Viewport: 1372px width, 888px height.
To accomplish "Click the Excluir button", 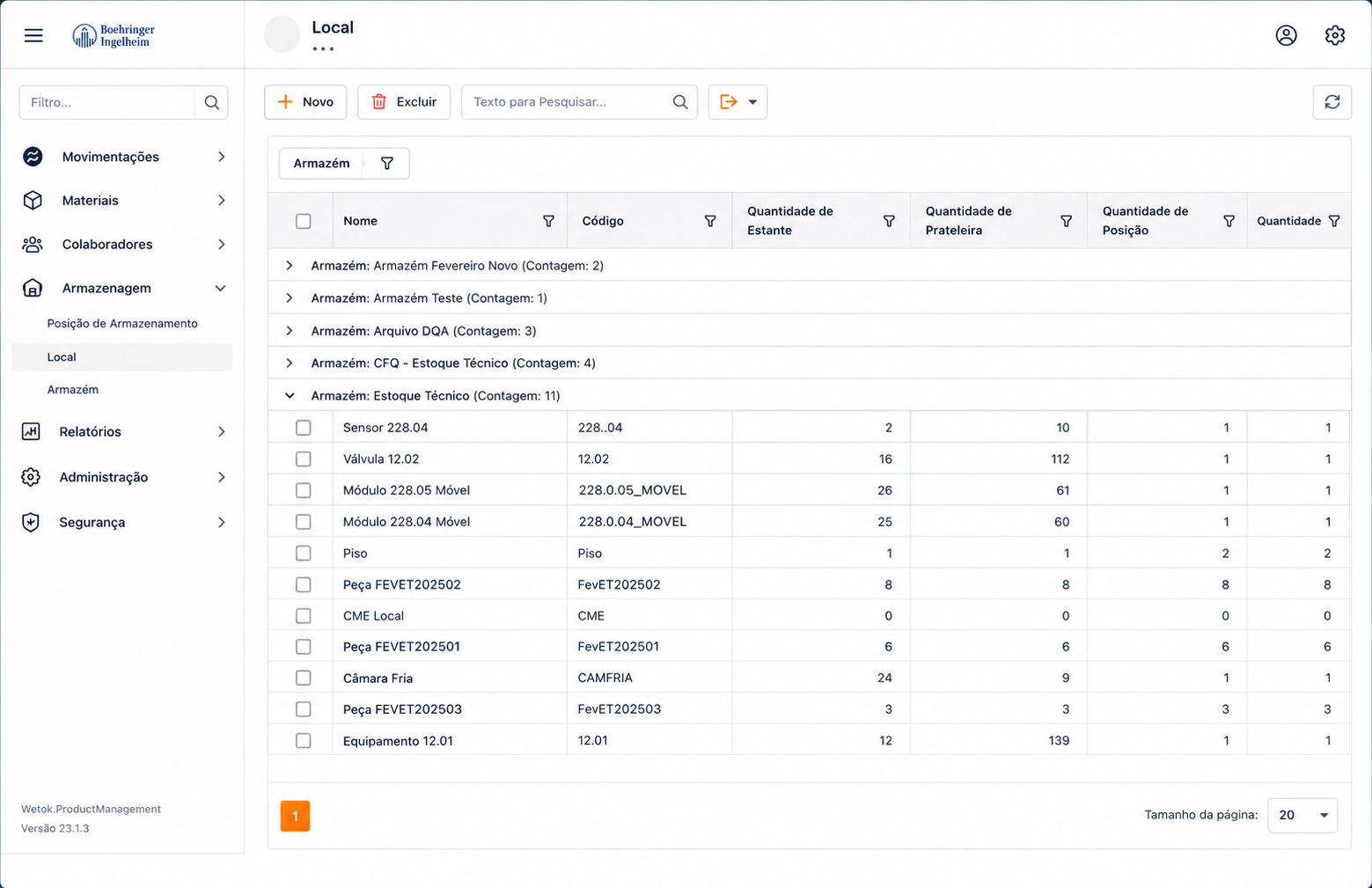I will click(x=404, y=102).
